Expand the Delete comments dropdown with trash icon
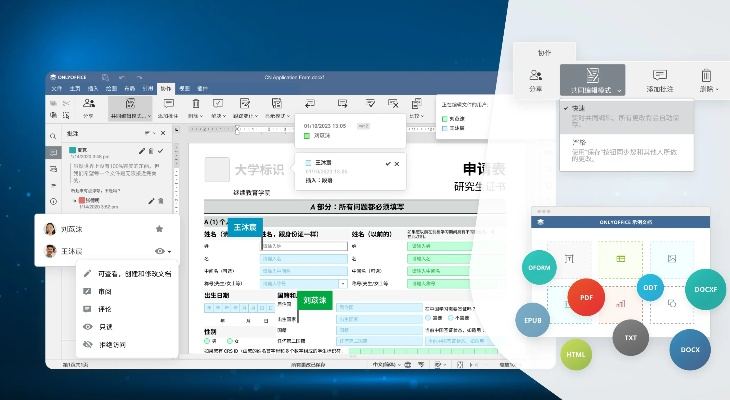Screen dimensions: 730x400 [x=706, y=80]
